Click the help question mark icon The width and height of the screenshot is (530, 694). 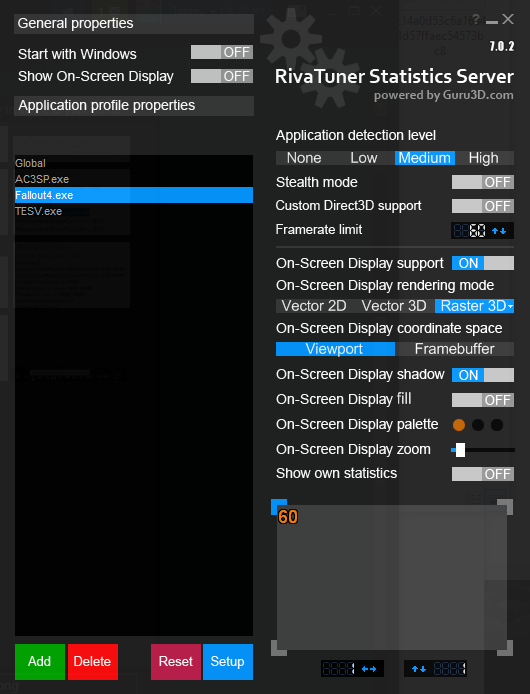(476, 19)
